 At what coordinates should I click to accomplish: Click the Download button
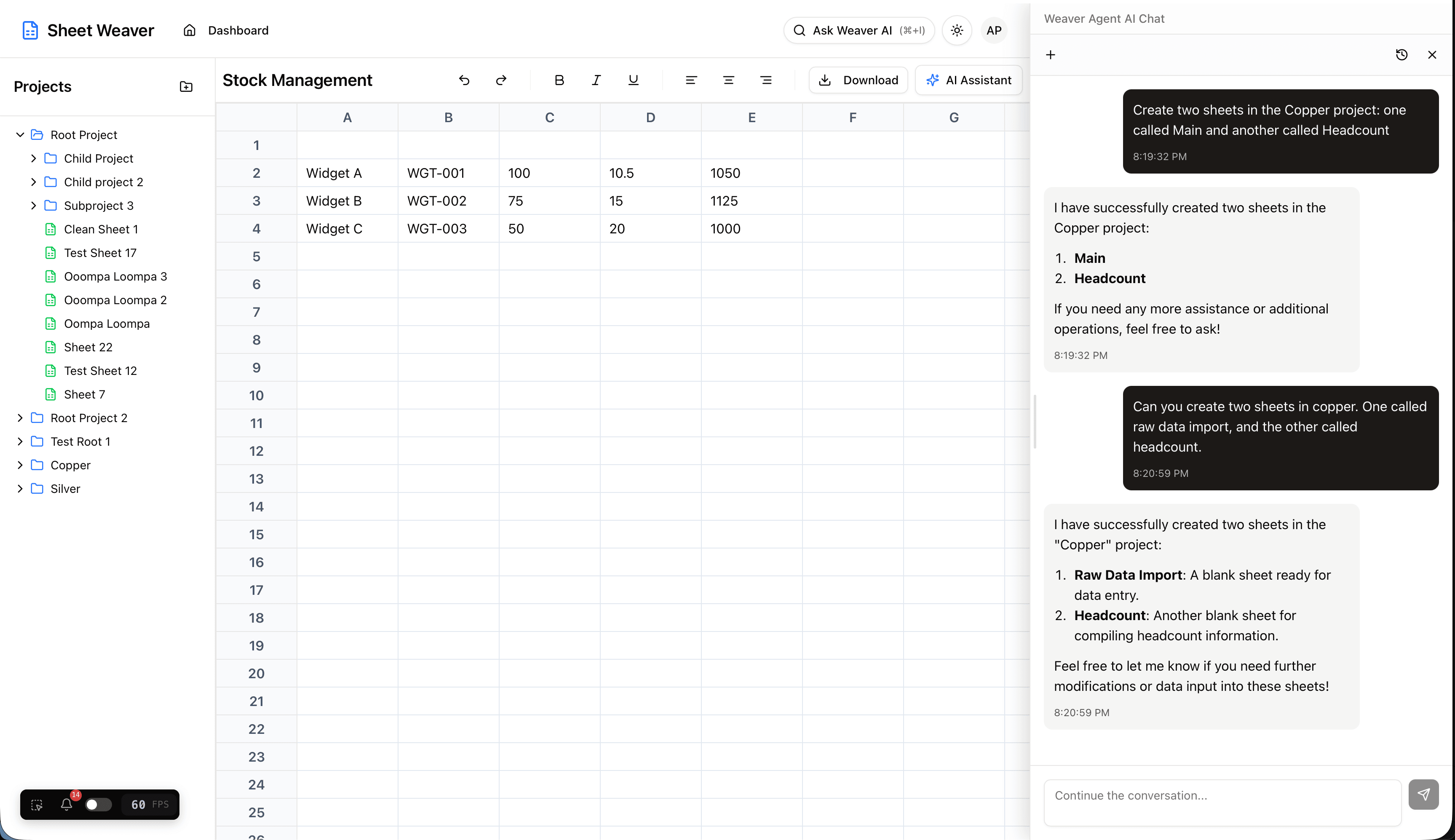(x=858, y=80)
